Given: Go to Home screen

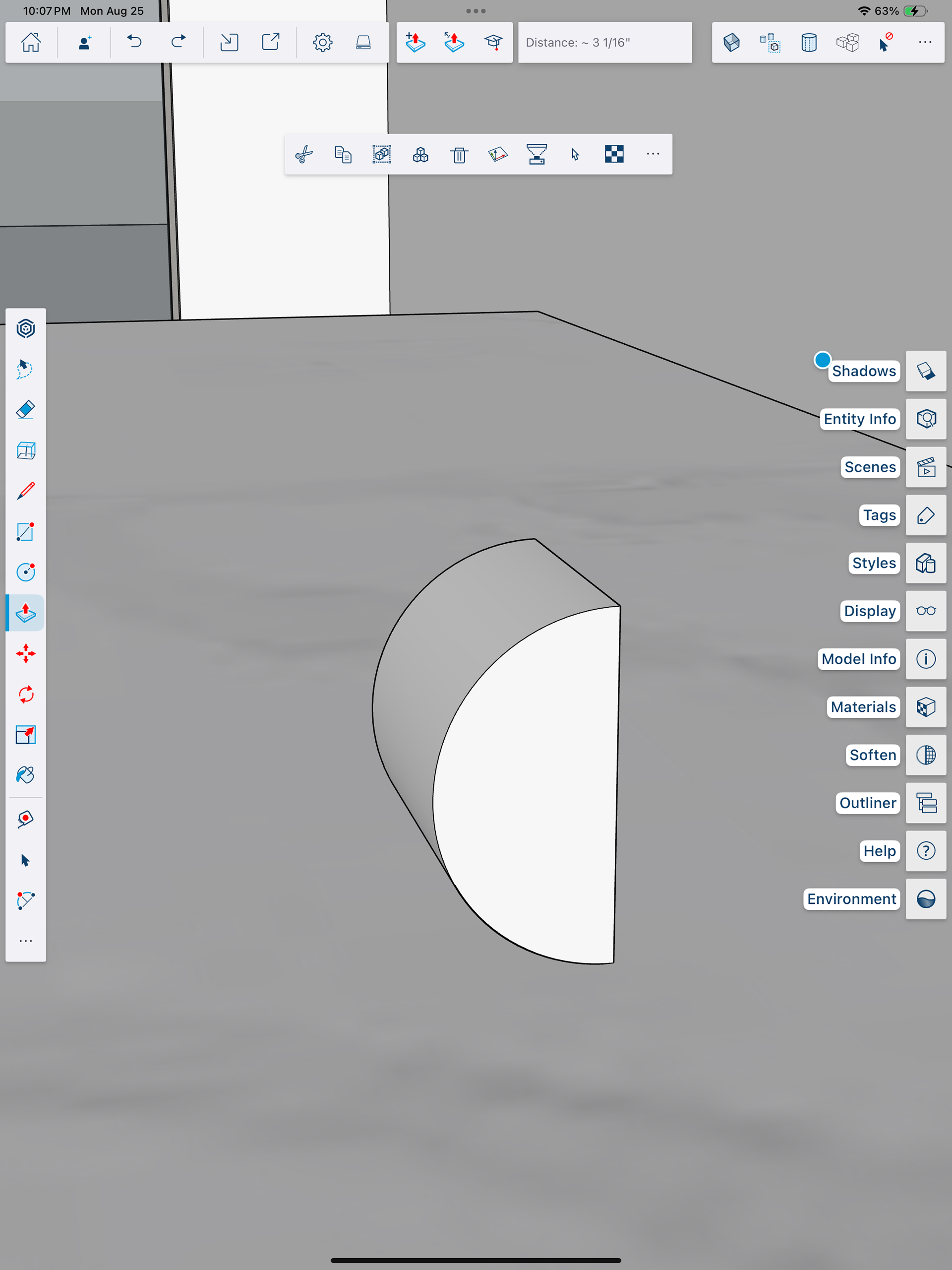Looking at the screenshot, I should point(31,43).
